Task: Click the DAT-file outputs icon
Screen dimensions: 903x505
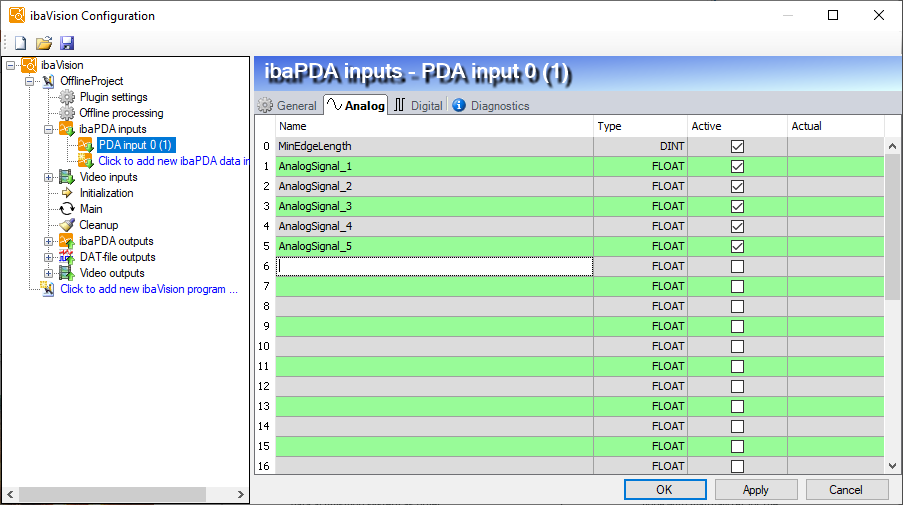Action: click(67, 257)
